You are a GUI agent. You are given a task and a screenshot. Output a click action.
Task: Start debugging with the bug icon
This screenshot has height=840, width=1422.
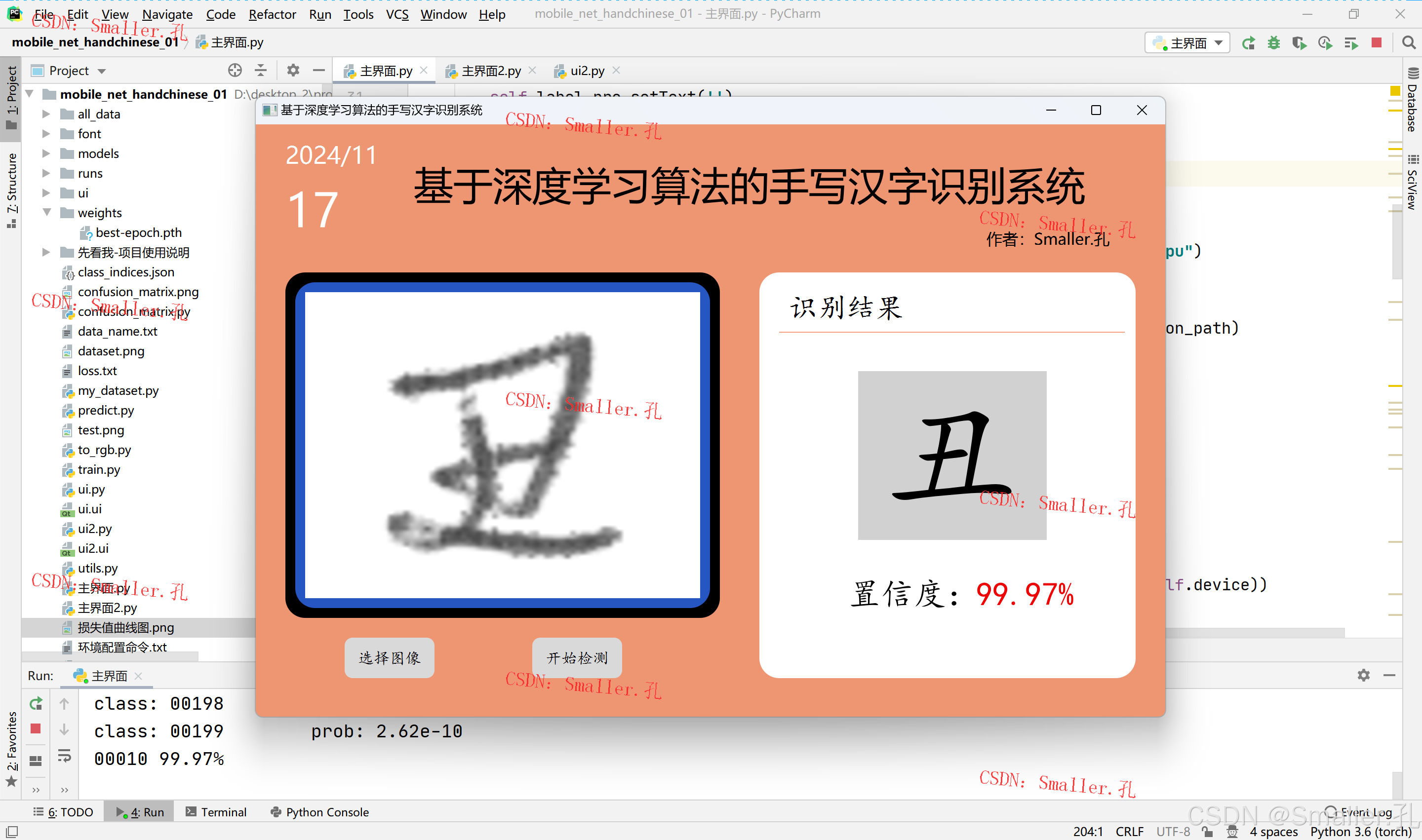tap(1273, 42)
